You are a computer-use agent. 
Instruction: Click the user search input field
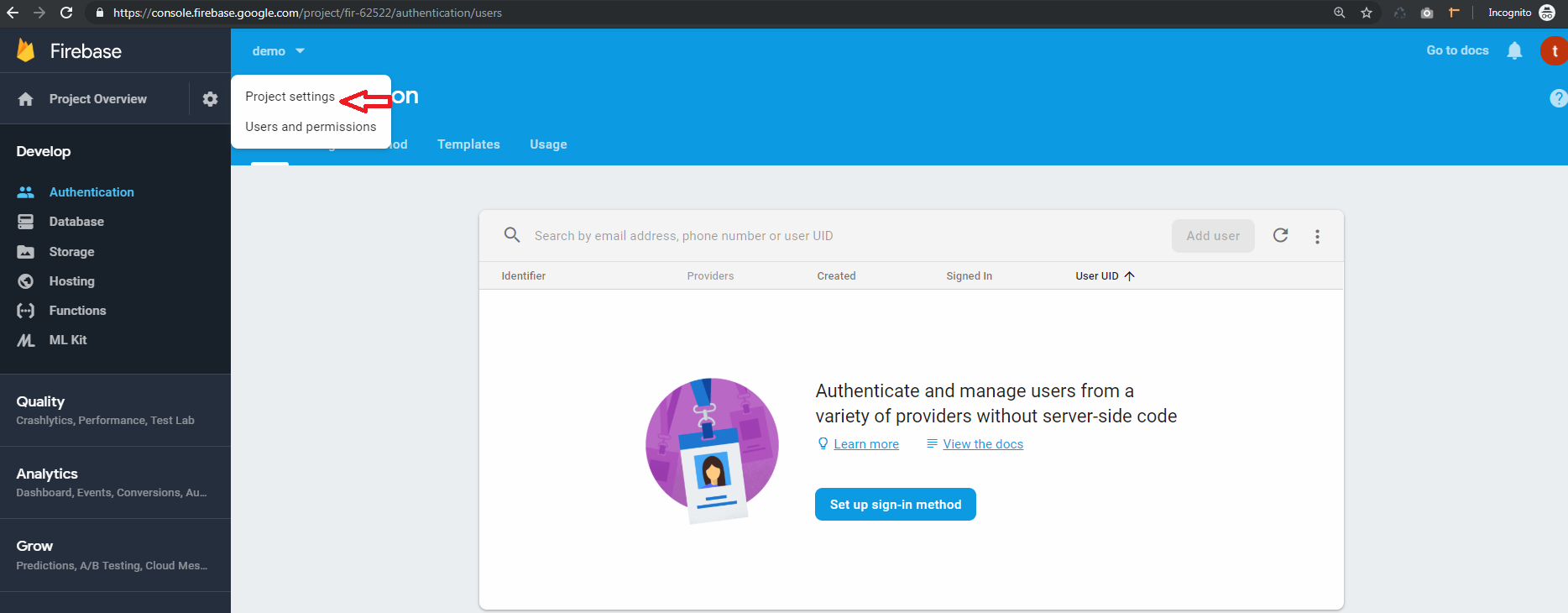coord(839,236)
